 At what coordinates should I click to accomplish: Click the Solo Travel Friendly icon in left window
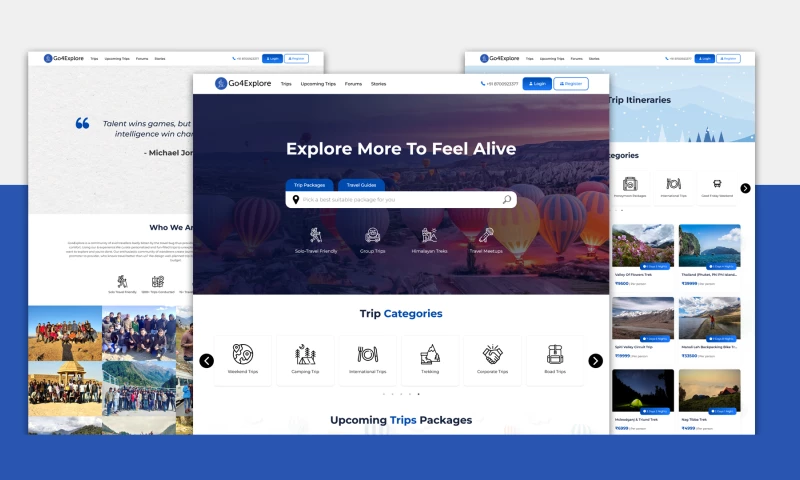click(122, 282)
